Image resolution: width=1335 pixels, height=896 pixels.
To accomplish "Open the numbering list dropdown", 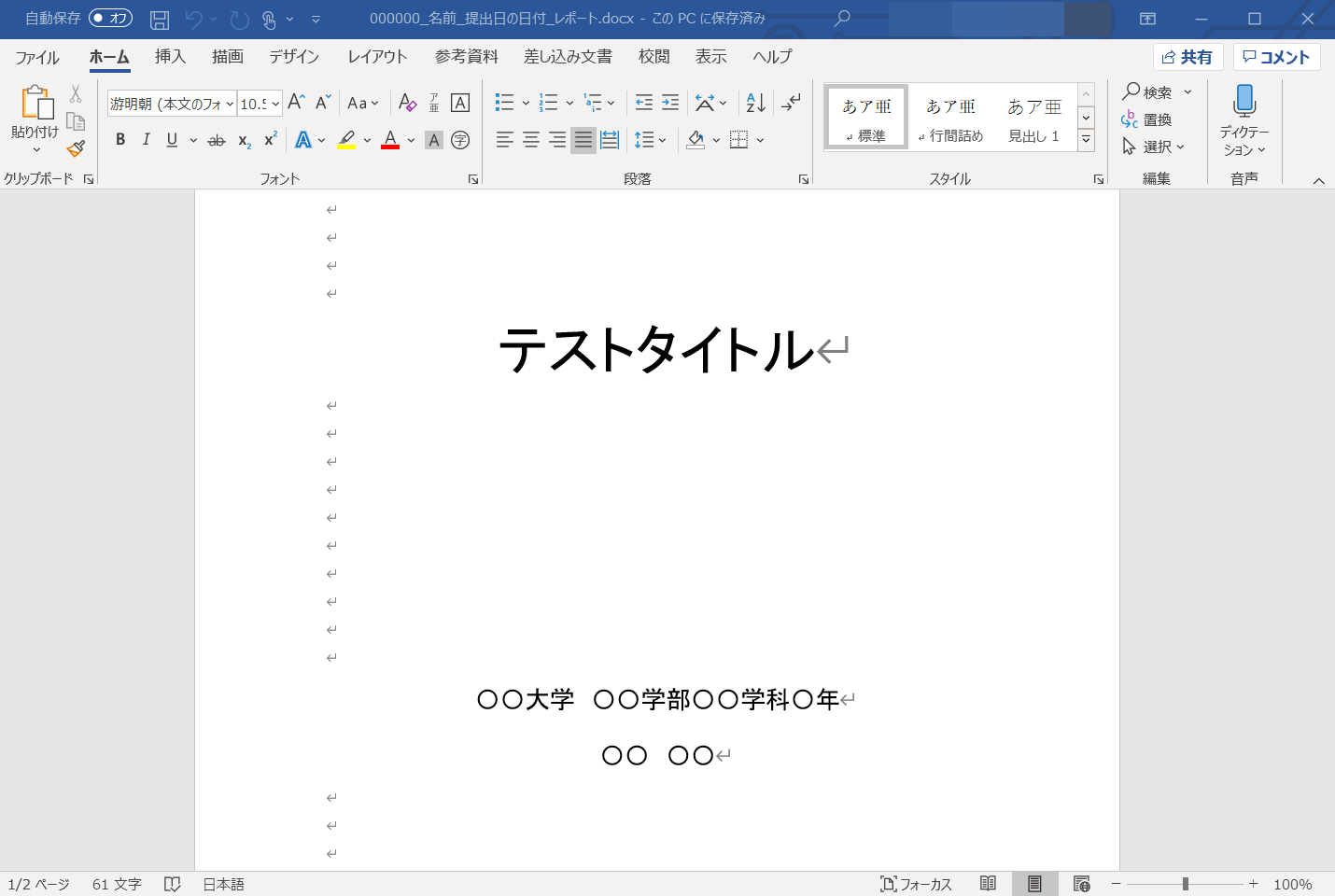I will coord(569,103).
